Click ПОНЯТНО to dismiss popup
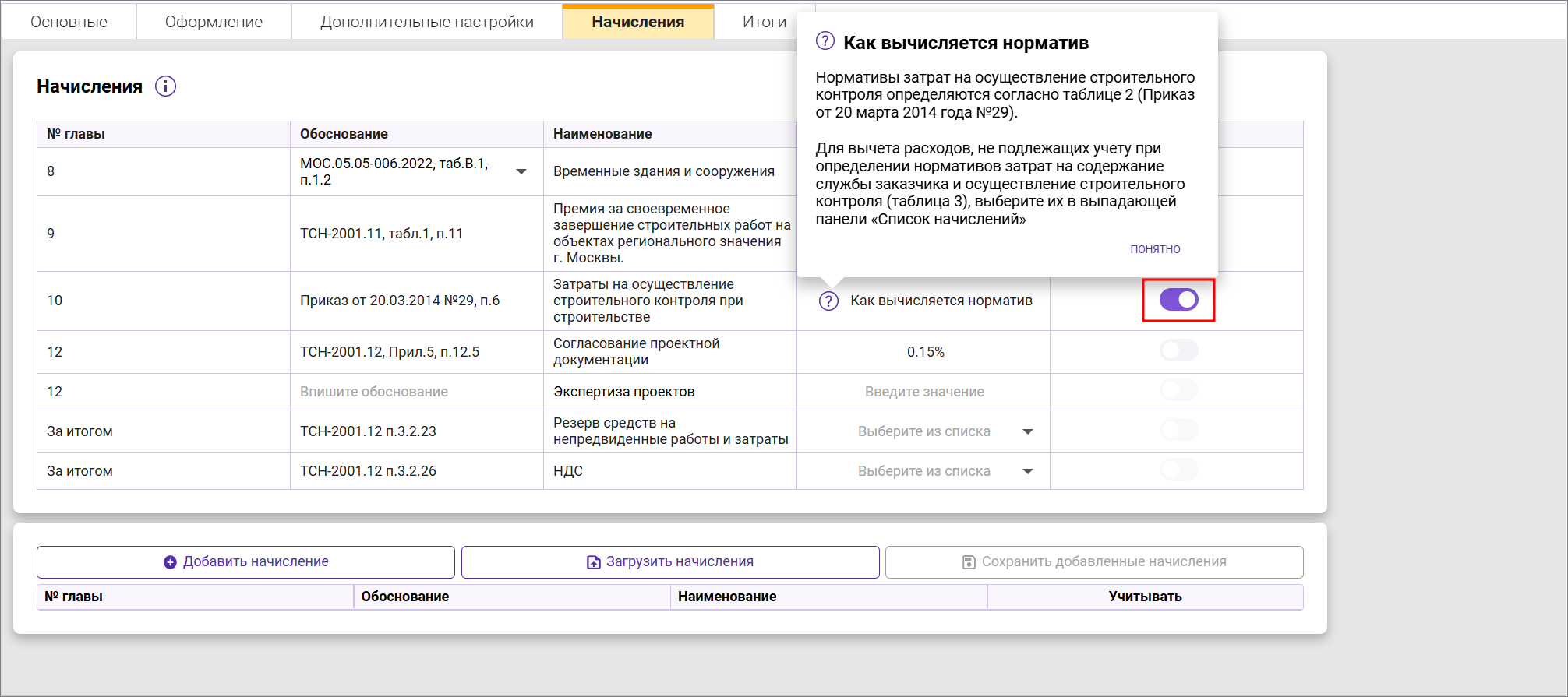Image resolution: width=1568 pixels, height=697 pixels. coord(1155,249)
